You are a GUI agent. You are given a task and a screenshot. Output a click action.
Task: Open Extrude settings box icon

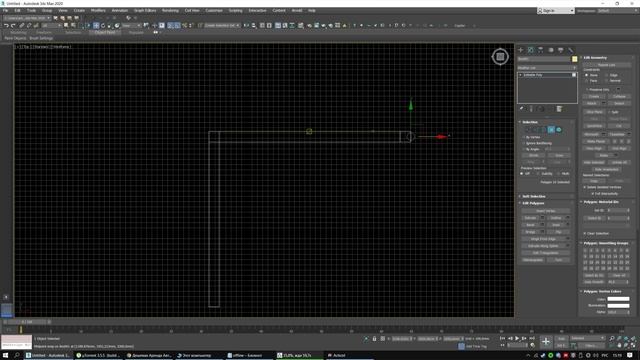(x=542, y=218)
